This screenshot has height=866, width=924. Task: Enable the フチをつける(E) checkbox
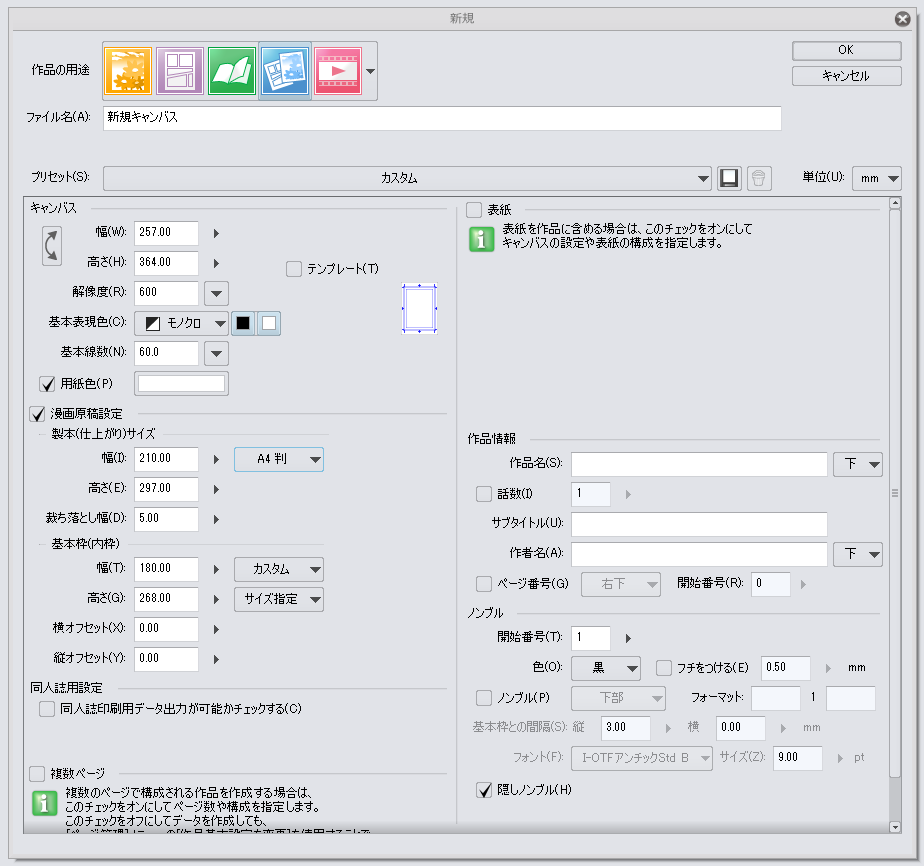[x=664, y=668]
